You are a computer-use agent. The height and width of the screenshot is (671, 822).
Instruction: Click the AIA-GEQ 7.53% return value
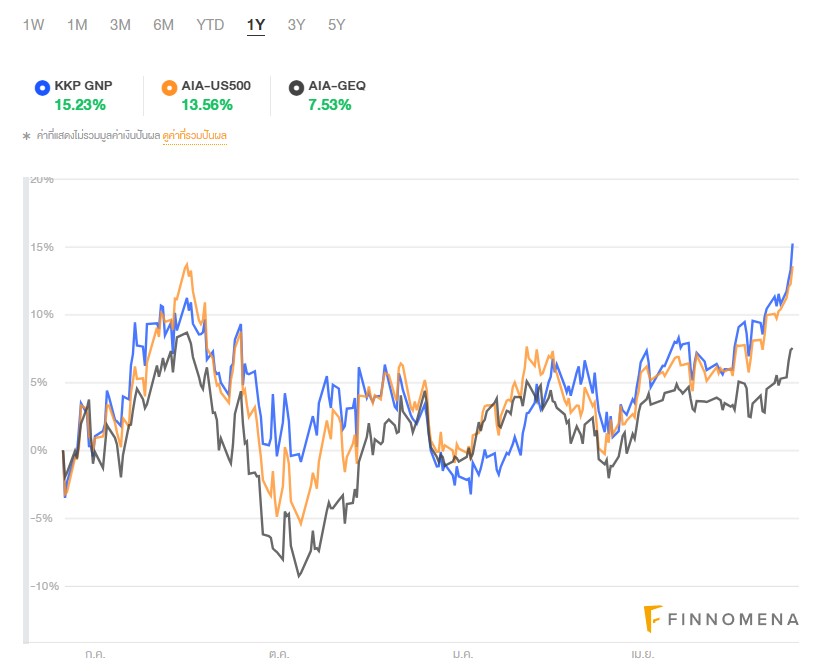(329, 104)
